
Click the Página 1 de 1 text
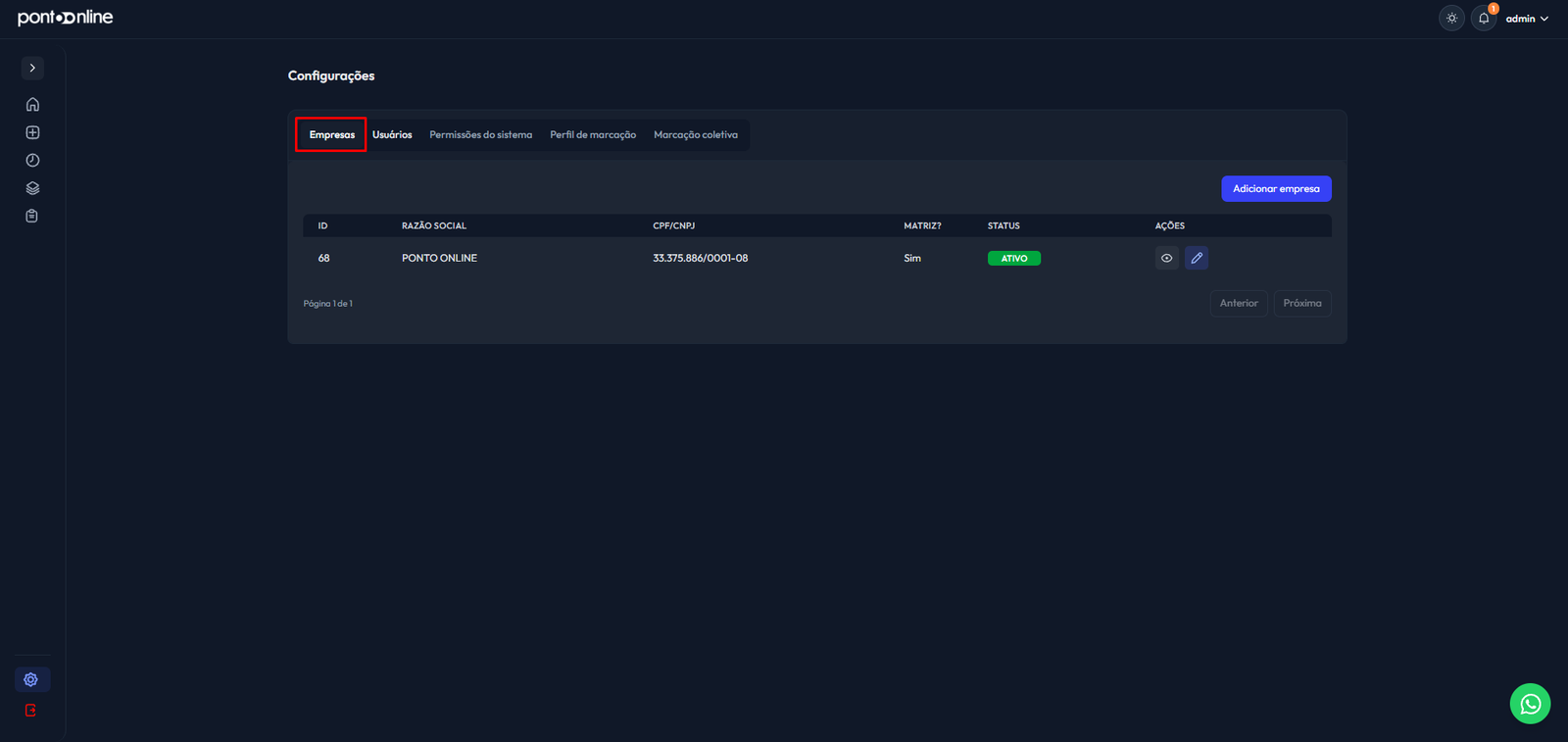tap(328, 304)
